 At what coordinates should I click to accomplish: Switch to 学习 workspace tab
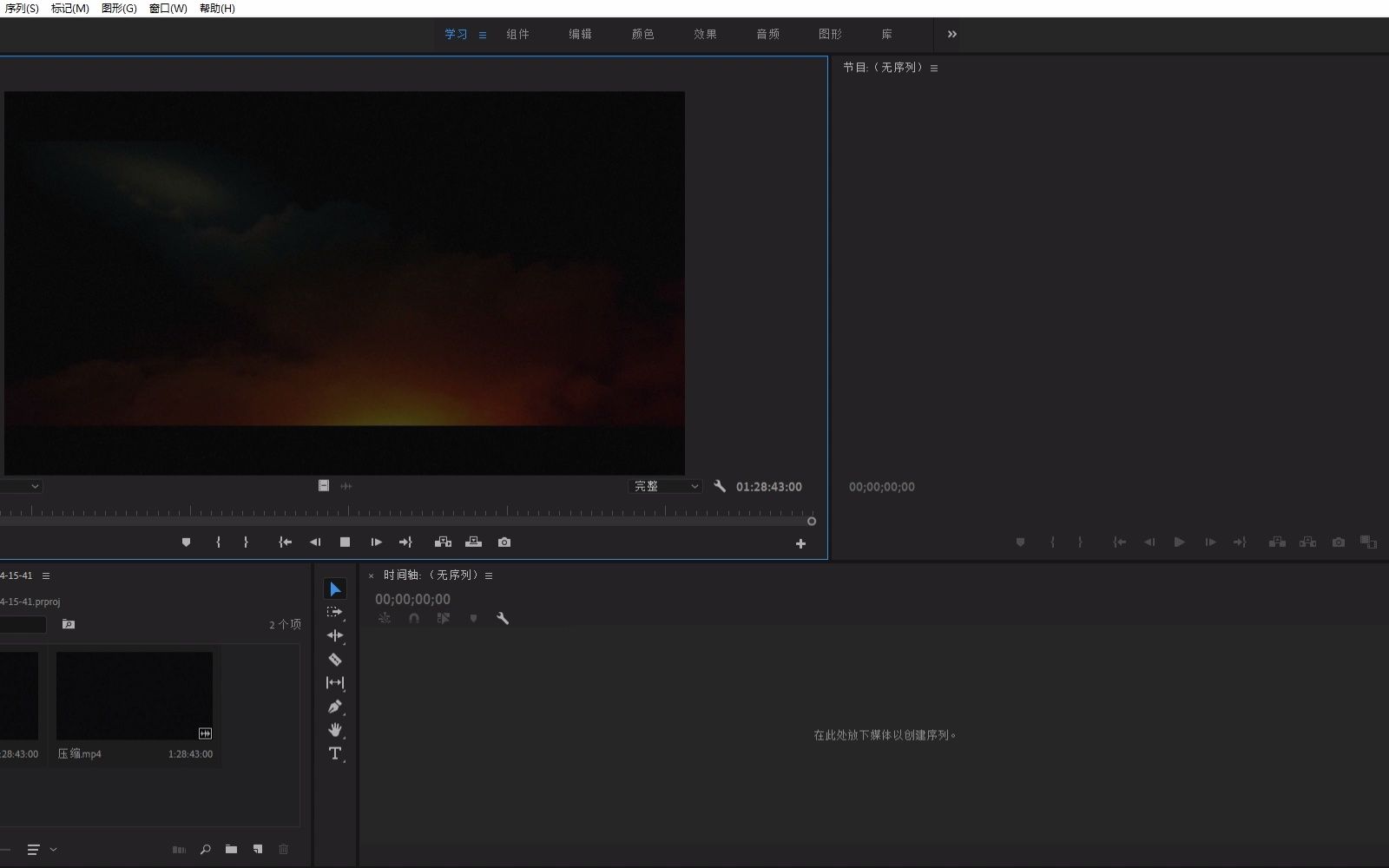coord(456,35)
